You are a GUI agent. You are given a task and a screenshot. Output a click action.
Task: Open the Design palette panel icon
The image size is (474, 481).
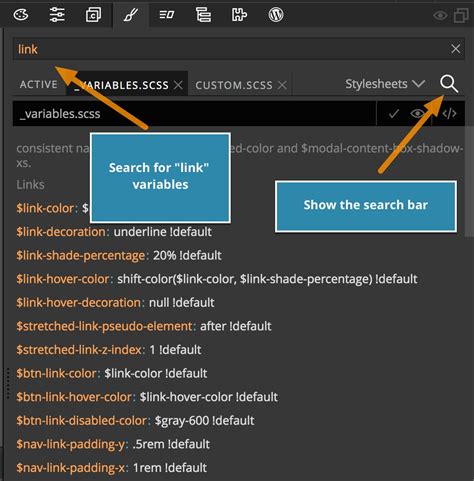pyautogui.click(x=21, y=15)
